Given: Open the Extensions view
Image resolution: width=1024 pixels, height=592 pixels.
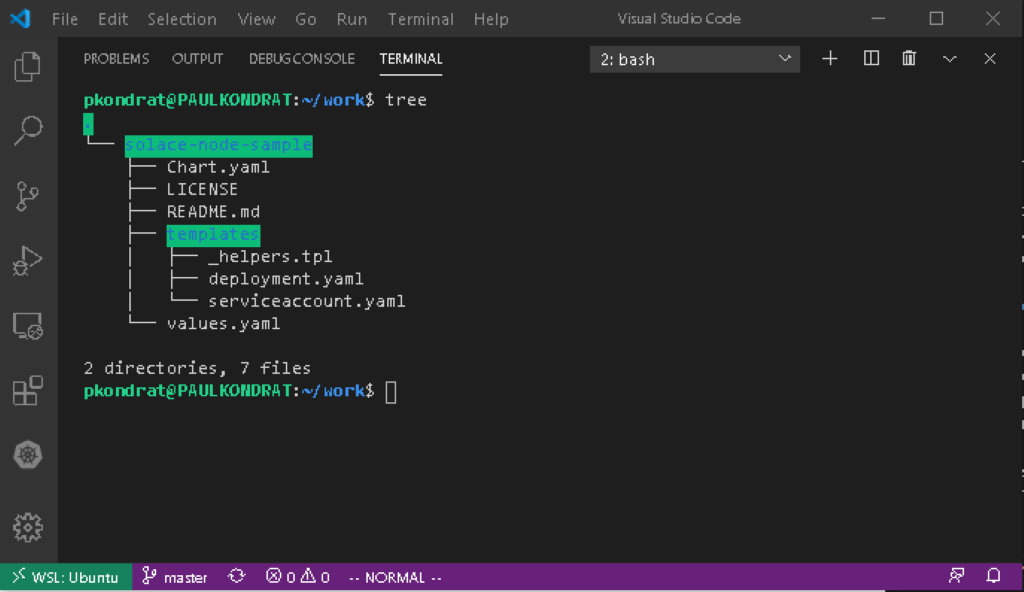Looking at the screenshot, I should [x=28, y=390].
